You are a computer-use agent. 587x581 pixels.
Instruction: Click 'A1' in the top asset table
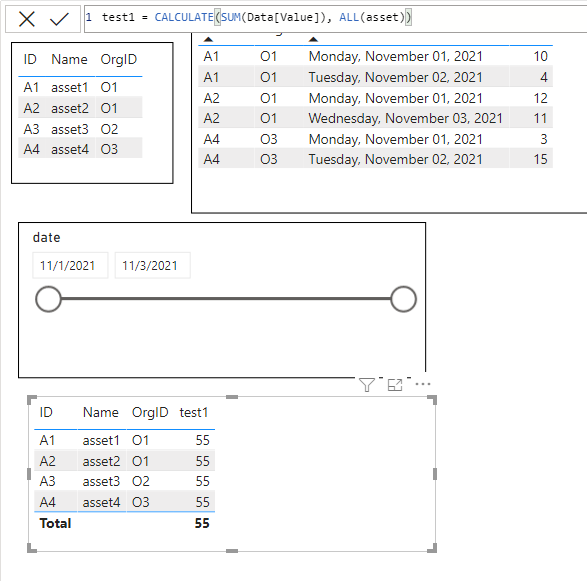[31, 87]
